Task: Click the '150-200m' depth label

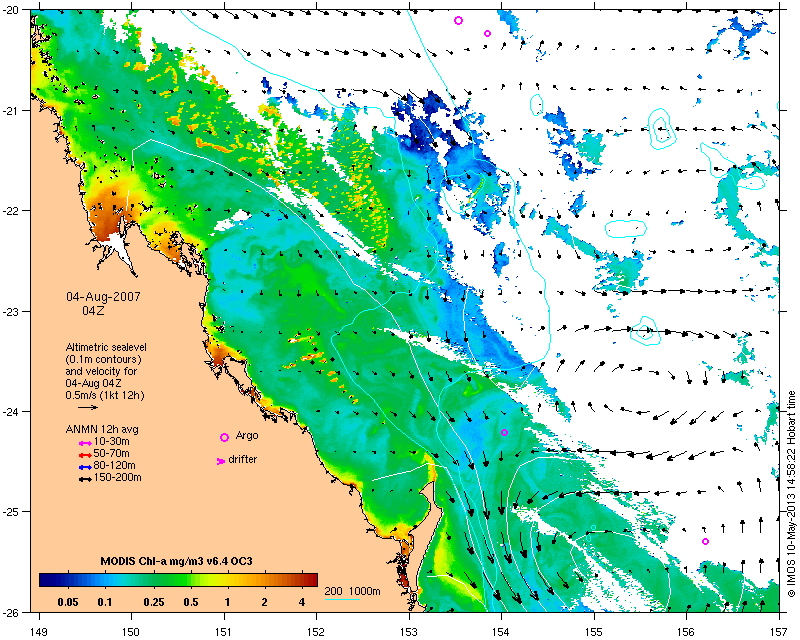Action: [x=118, y=478]
